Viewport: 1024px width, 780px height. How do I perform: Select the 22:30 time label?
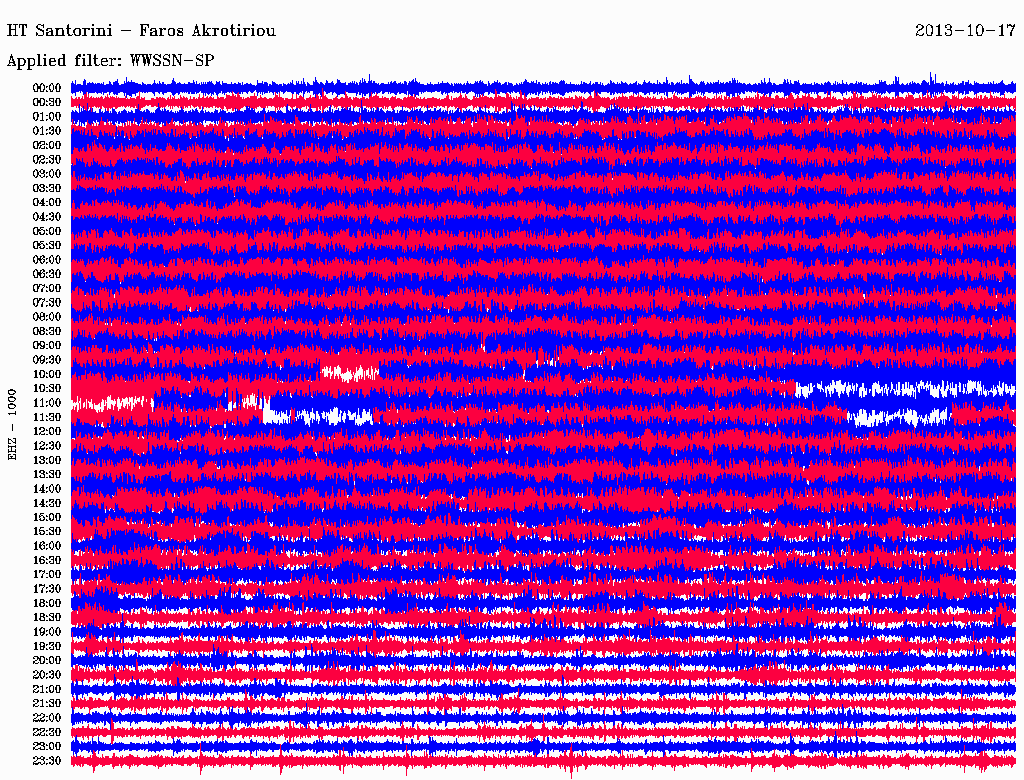click(47, 732)
